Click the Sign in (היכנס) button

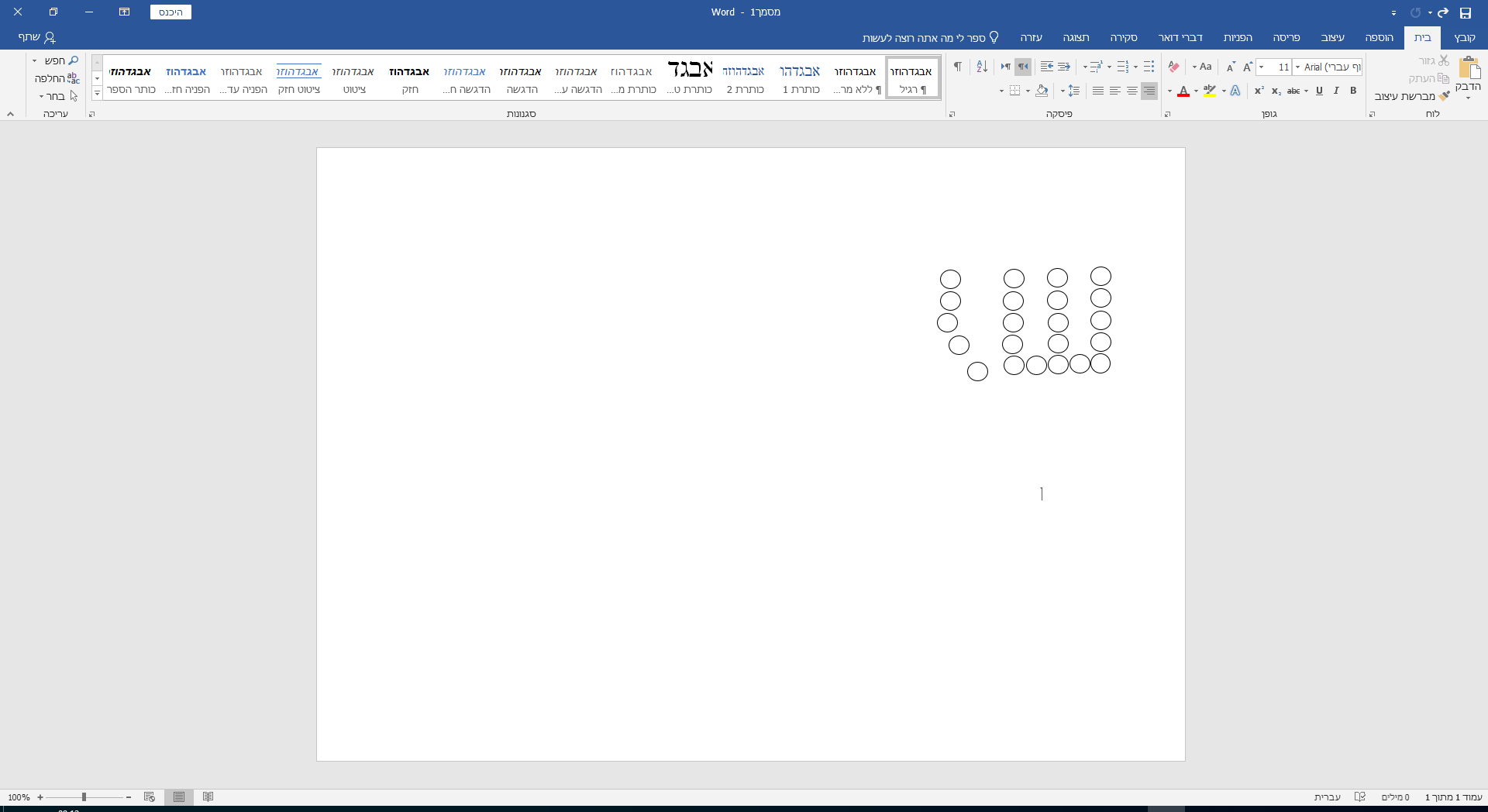tap(170, 12)
